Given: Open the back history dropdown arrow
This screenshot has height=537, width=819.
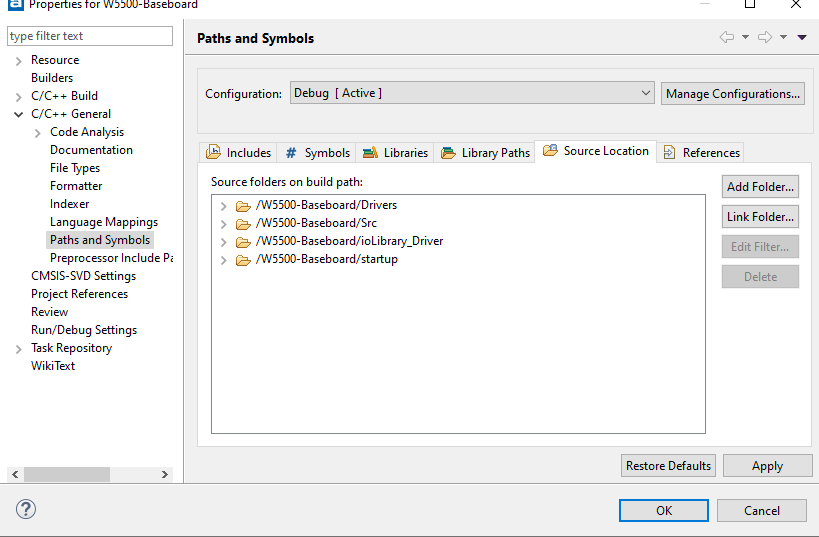Looking at the screenshot, I should [745, 37].
